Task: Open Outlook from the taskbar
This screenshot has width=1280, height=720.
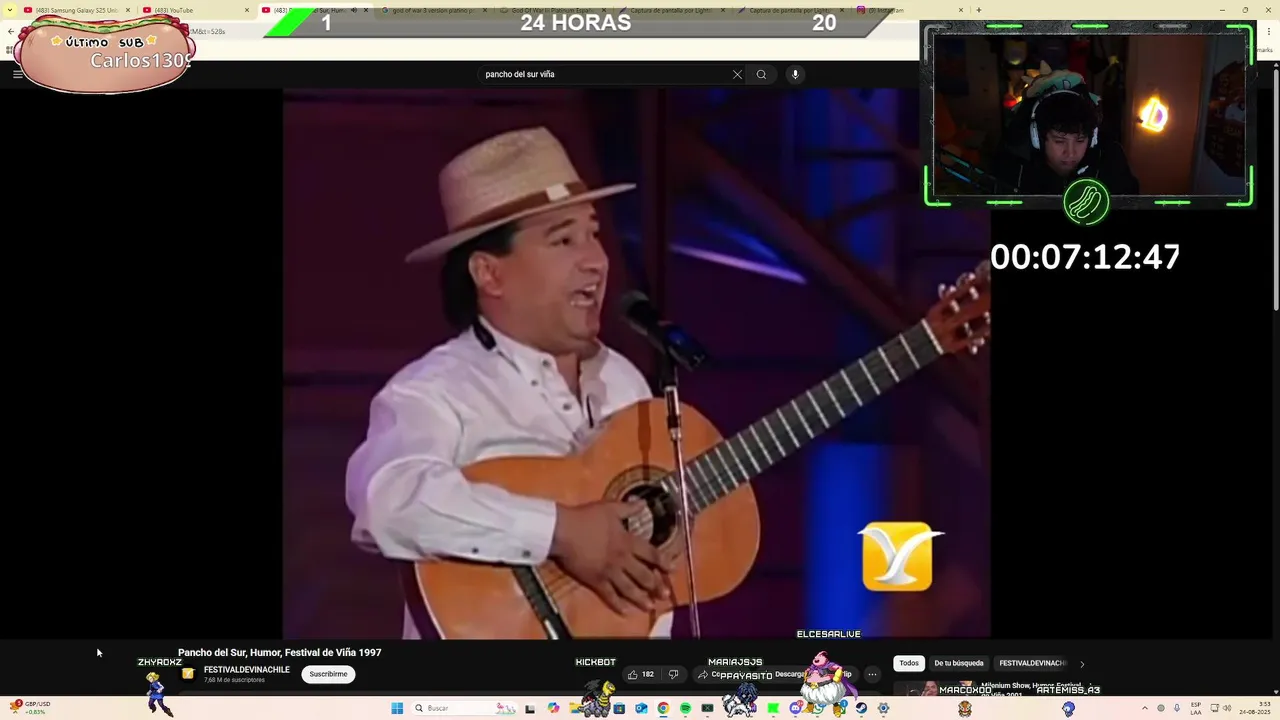Action: click(x=641, y=708)
